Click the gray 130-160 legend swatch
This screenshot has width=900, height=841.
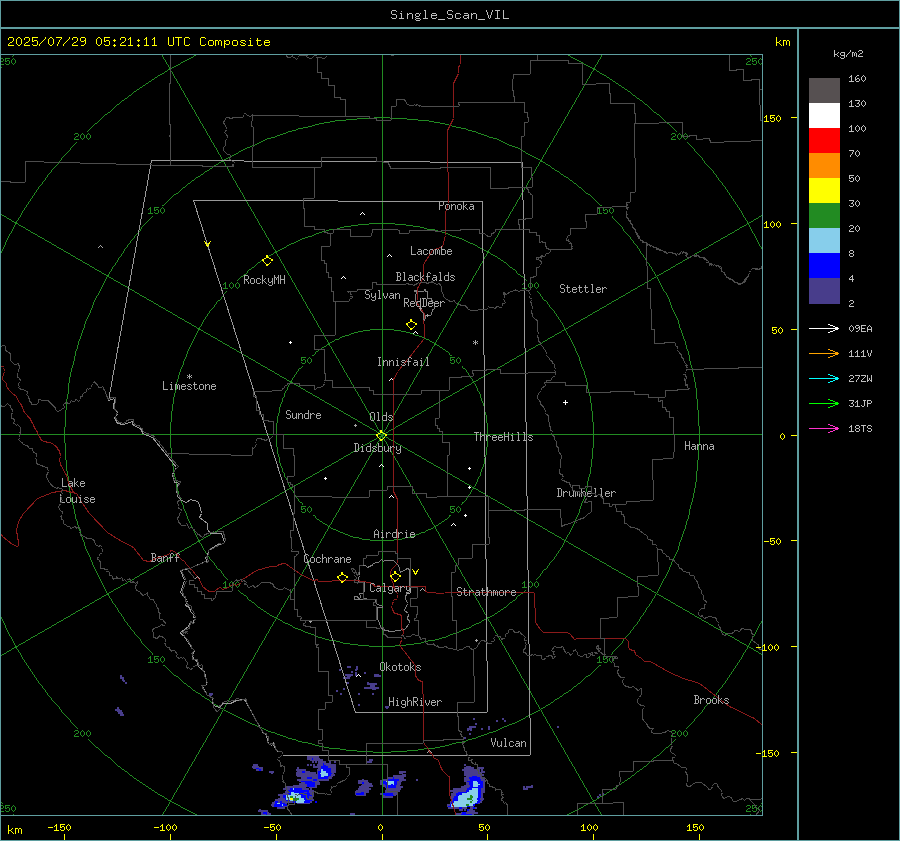coord(824,91)
